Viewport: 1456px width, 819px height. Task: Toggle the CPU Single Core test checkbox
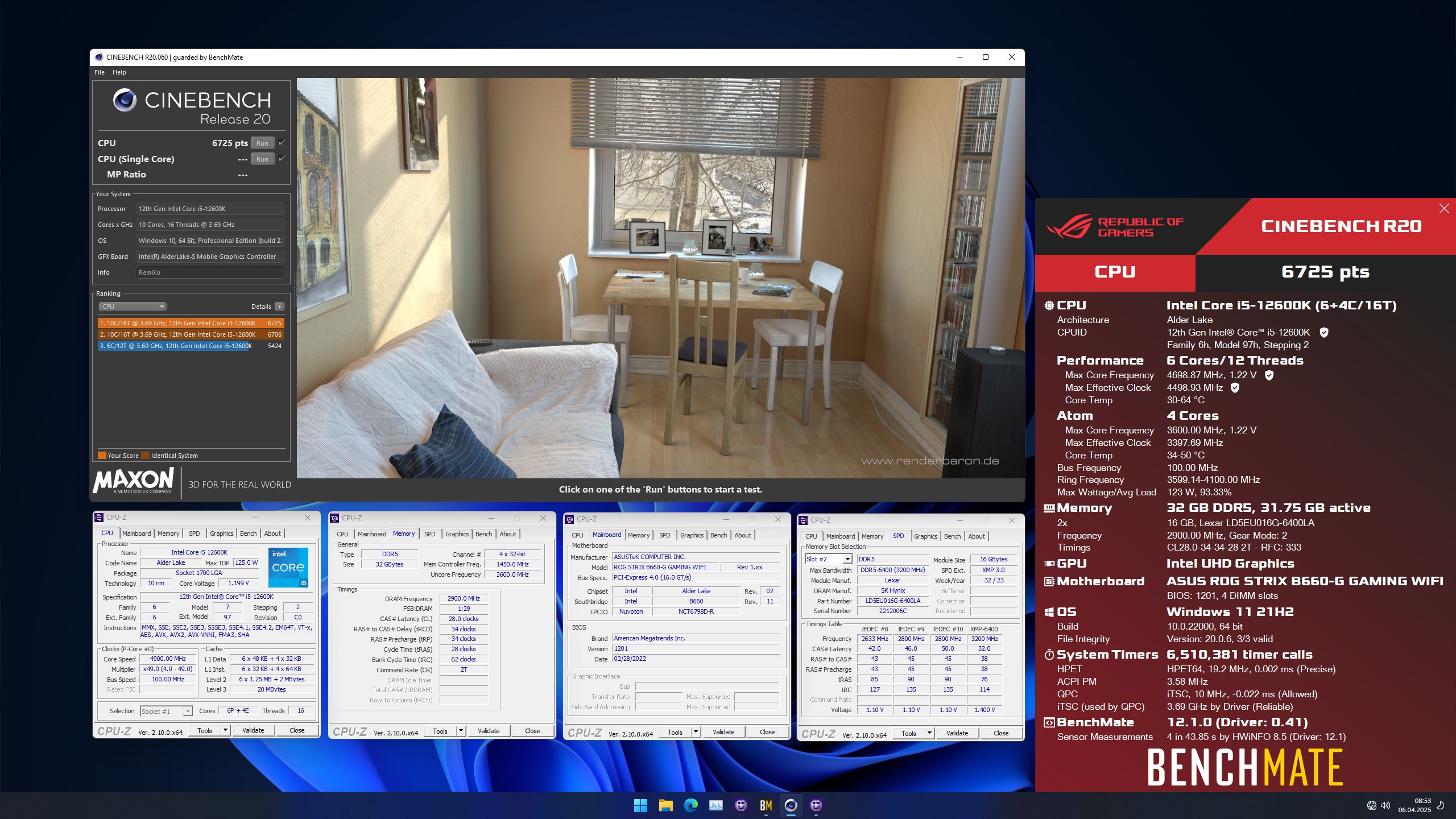tap(282, 159)
